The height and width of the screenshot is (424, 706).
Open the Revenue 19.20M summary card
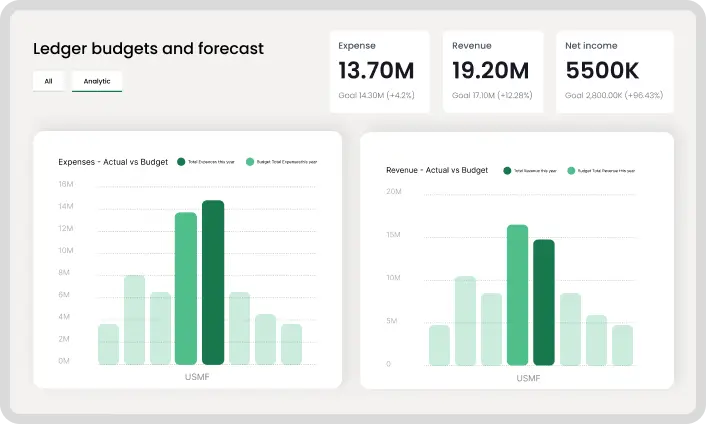click(x=493, y=71)
